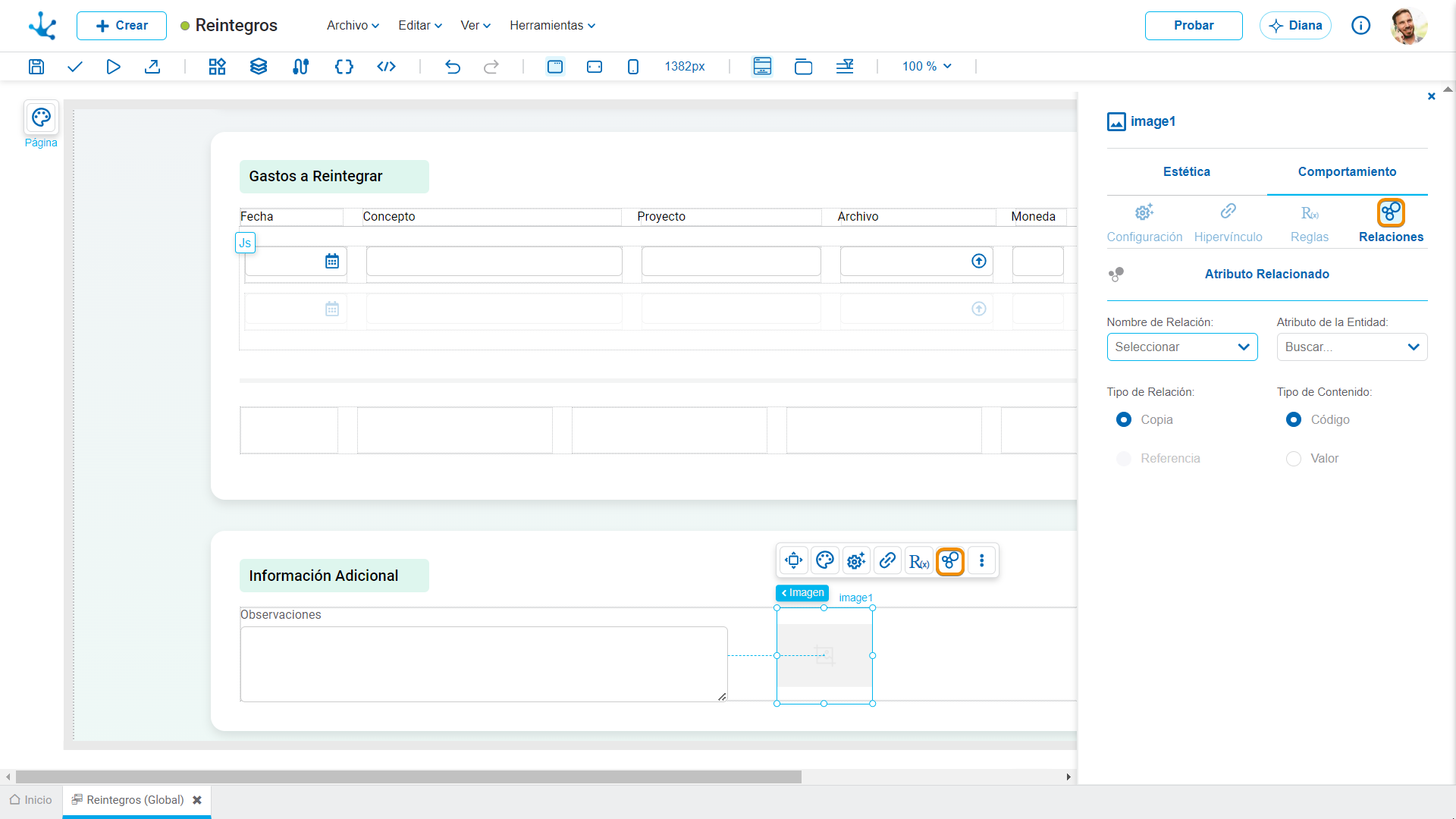Select mobile phone viewport icon
Screen dimensions: 1456x819
pos(633,67)
